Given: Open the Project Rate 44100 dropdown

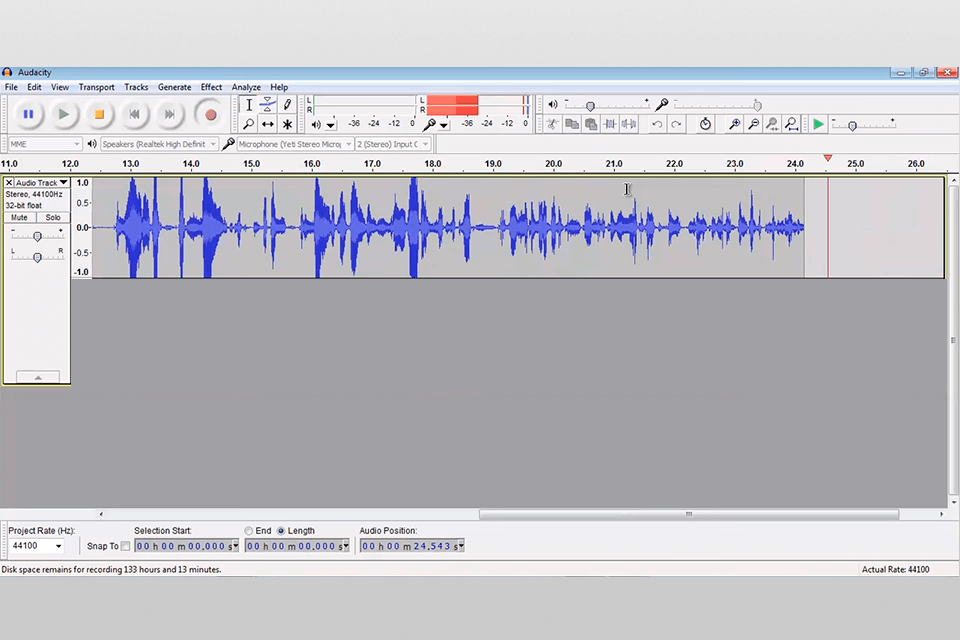Looking at the screenshot, I should tap(37, 546).
